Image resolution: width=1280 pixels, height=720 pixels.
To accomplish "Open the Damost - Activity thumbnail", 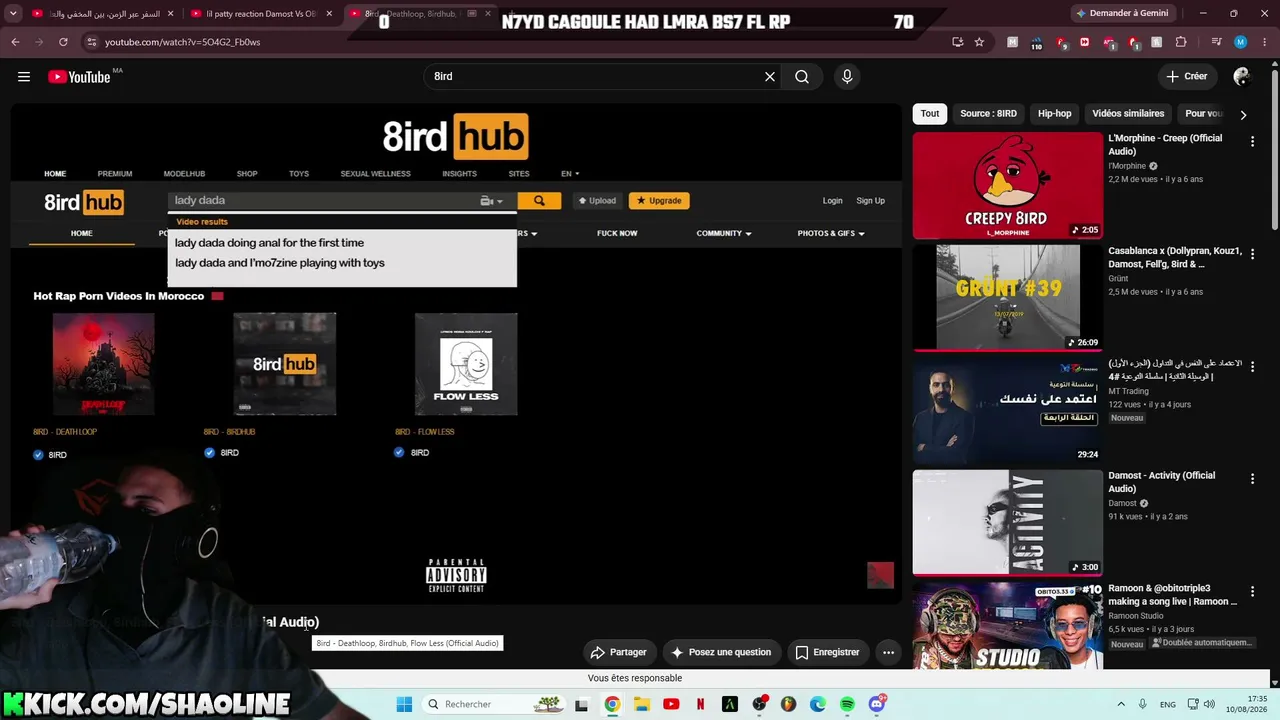I will click(1007, 523).
